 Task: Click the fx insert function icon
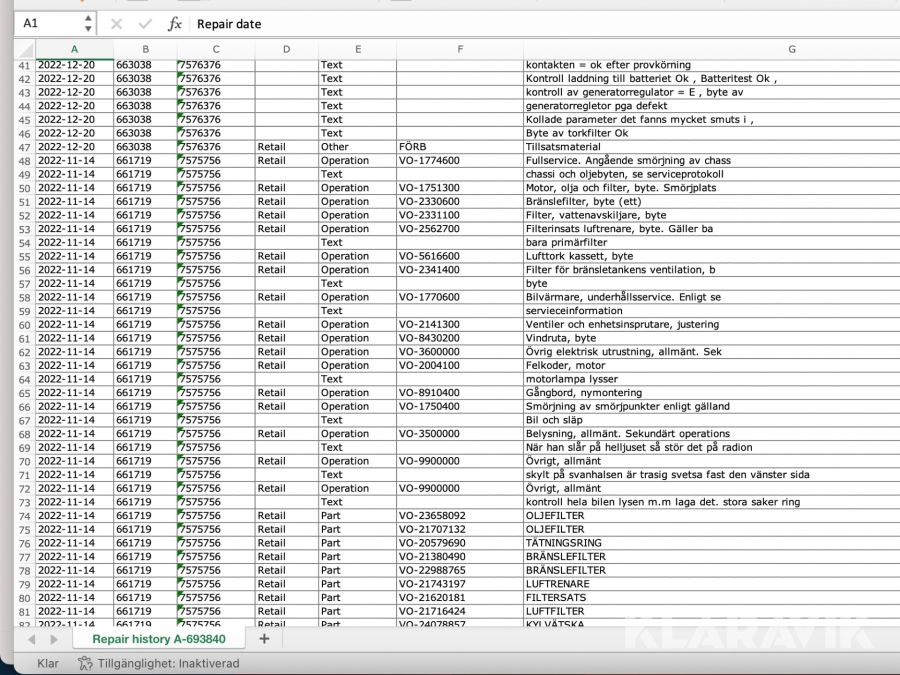coord(174,24)
